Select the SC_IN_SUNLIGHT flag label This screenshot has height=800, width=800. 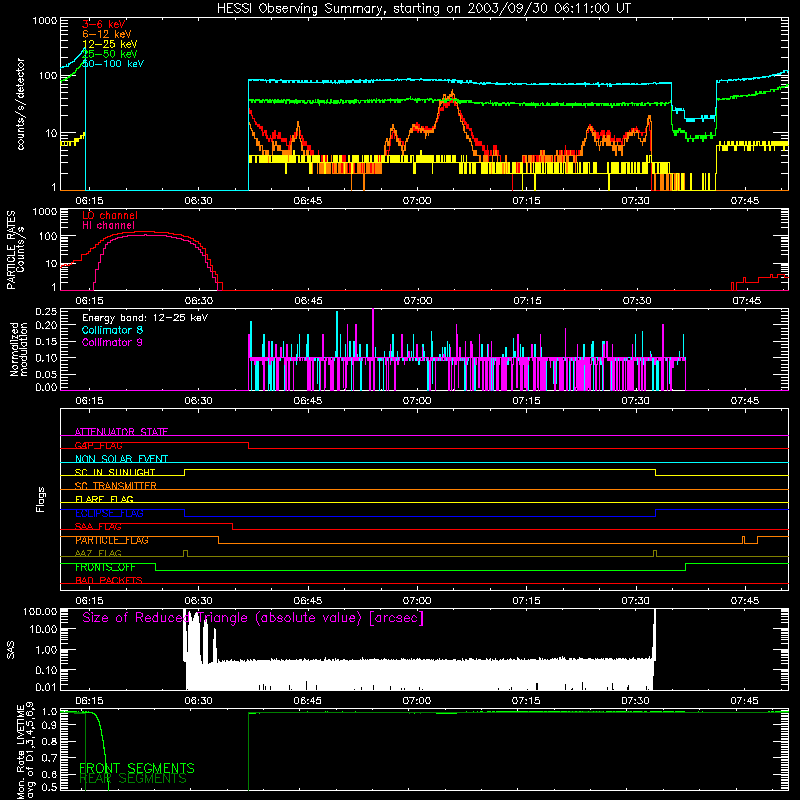115,472
